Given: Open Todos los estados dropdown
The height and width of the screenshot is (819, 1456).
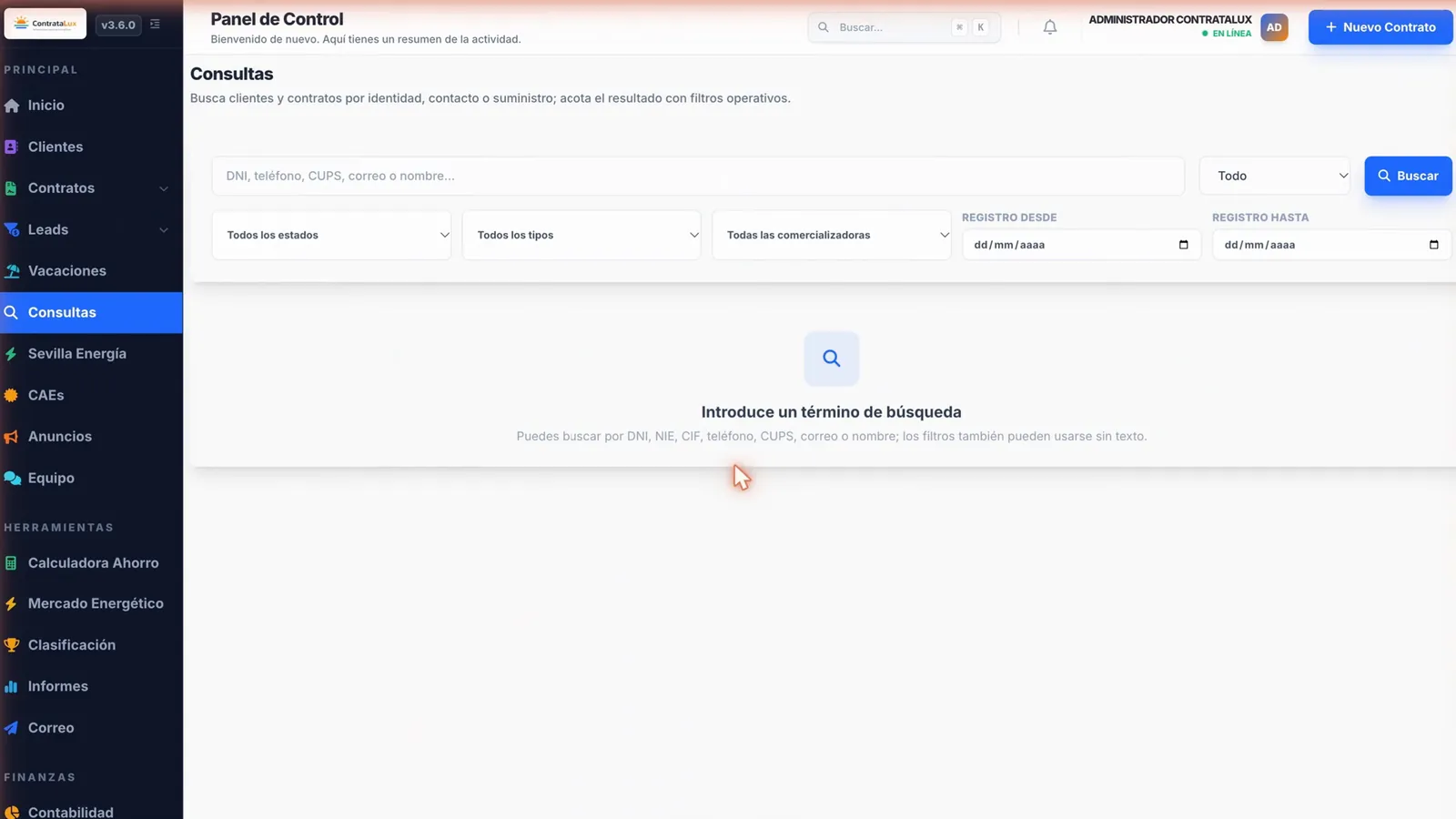Looking at the screenshot, I should click(x=332, y=235).
